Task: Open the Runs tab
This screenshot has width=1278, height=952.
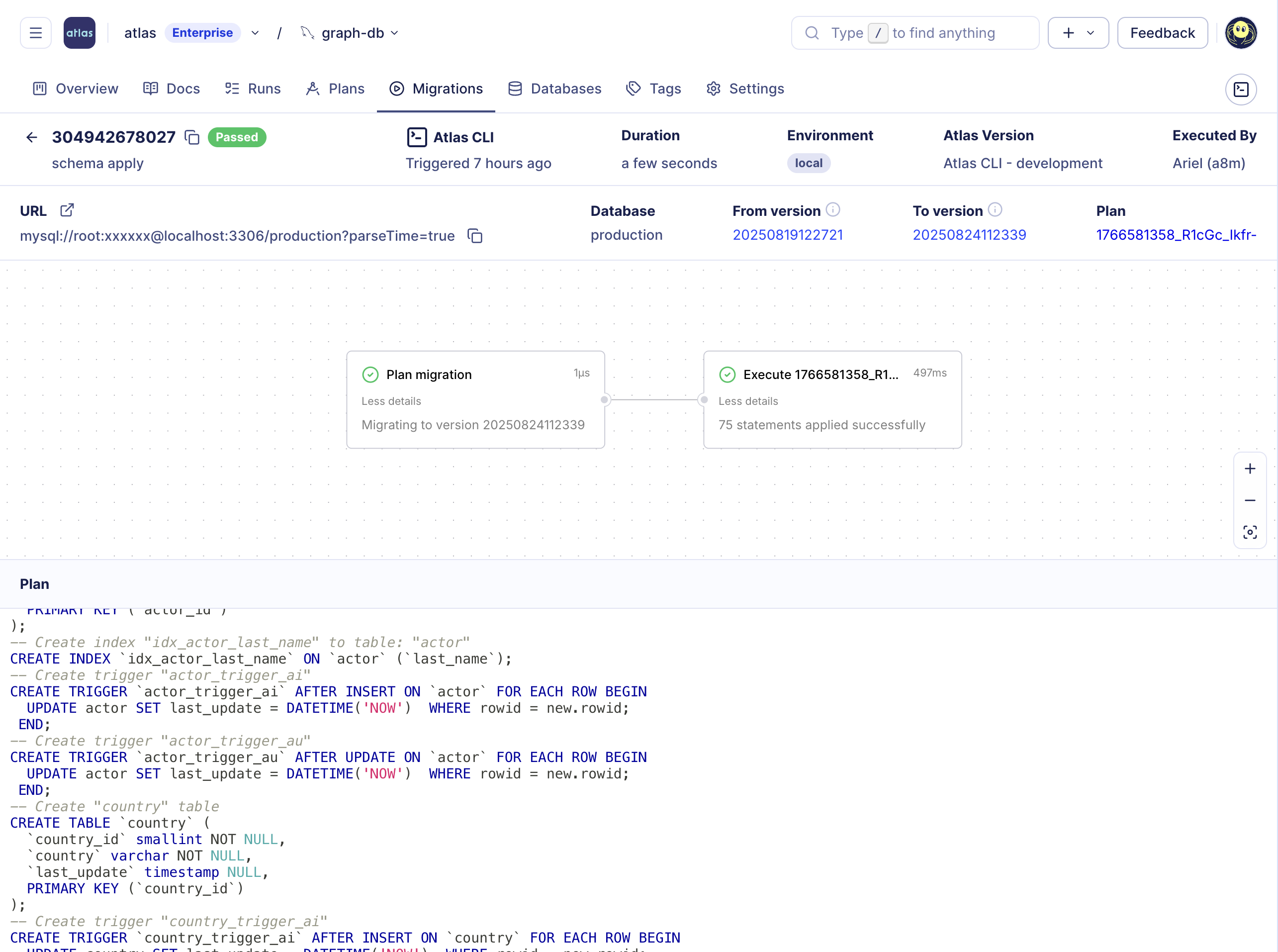Action: [253, 89]
